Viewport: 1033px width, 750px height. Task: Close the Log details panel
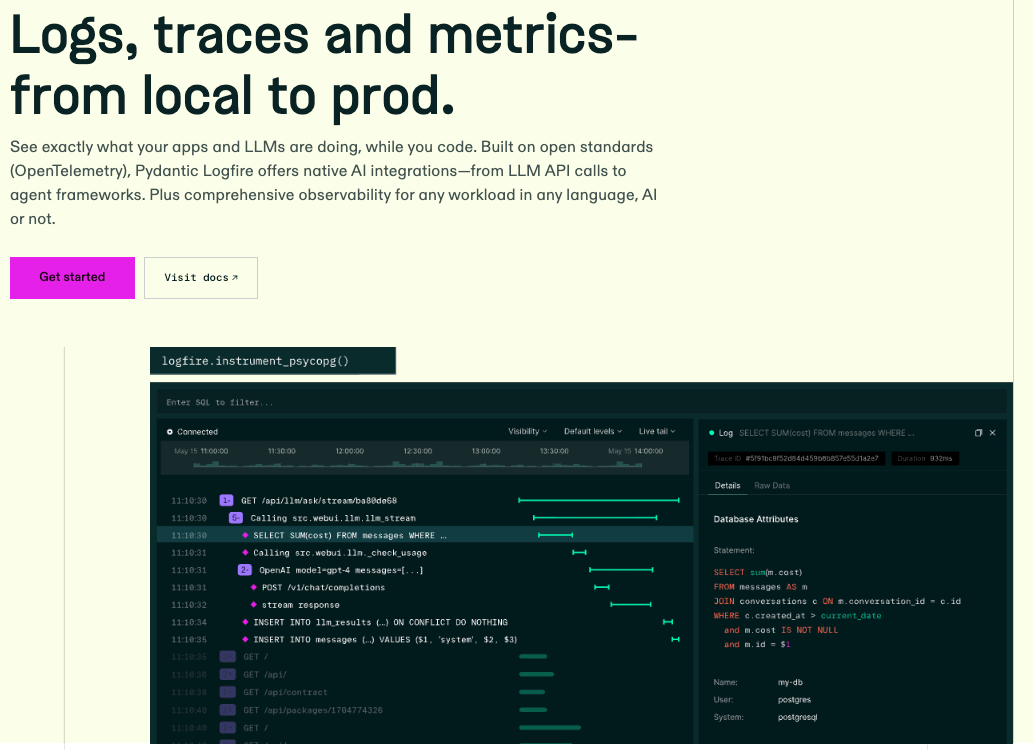993,433
